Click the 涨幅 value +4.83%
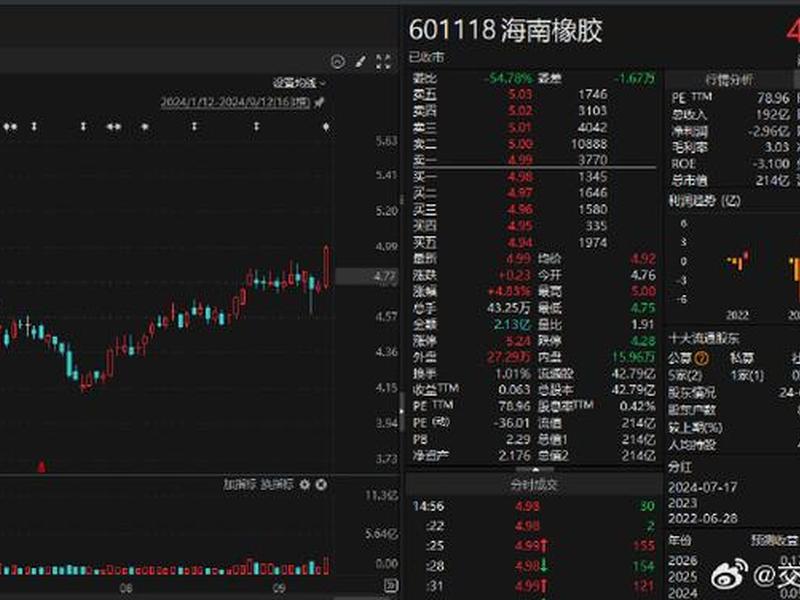Viewport: 800px width, 600px height. pos(510,291)
